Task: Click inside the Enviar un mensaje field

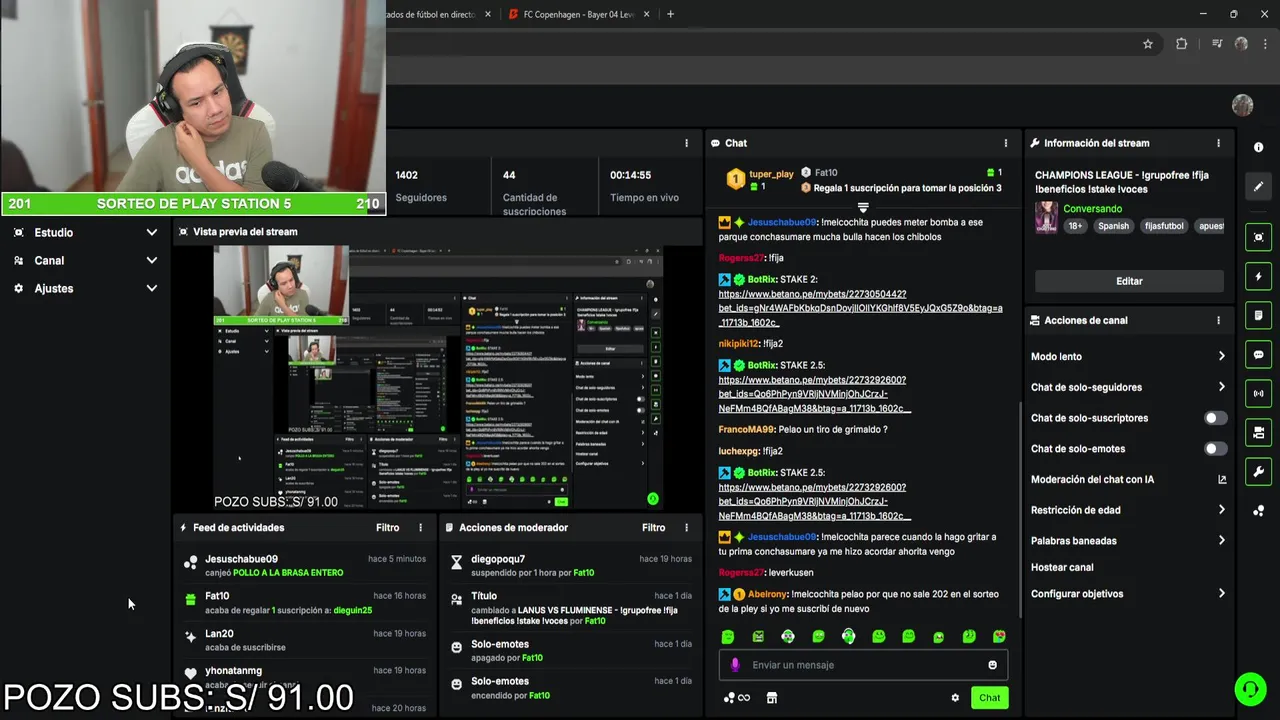Action: pos(863,665)
